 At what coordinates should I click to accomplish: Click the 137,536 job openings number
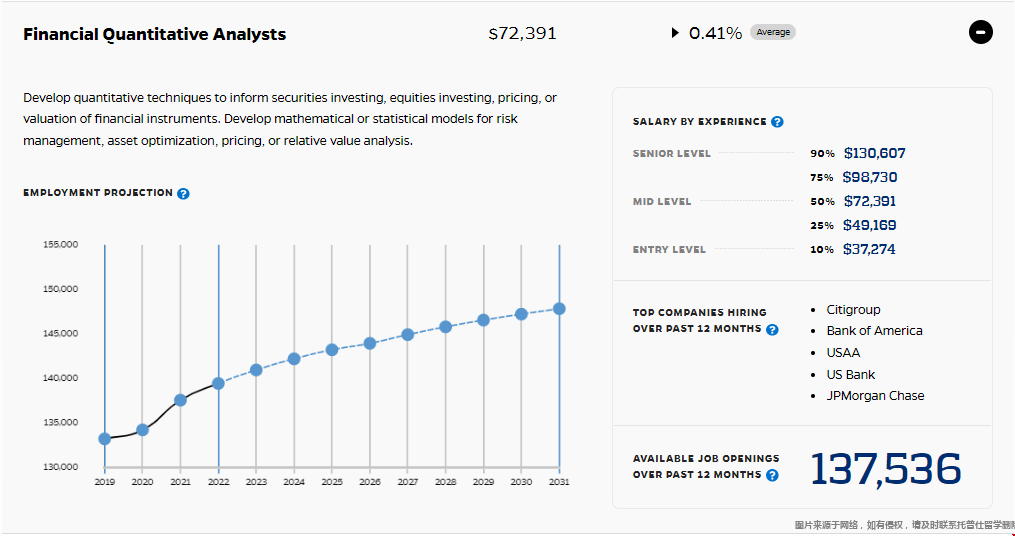coord(885,469)
